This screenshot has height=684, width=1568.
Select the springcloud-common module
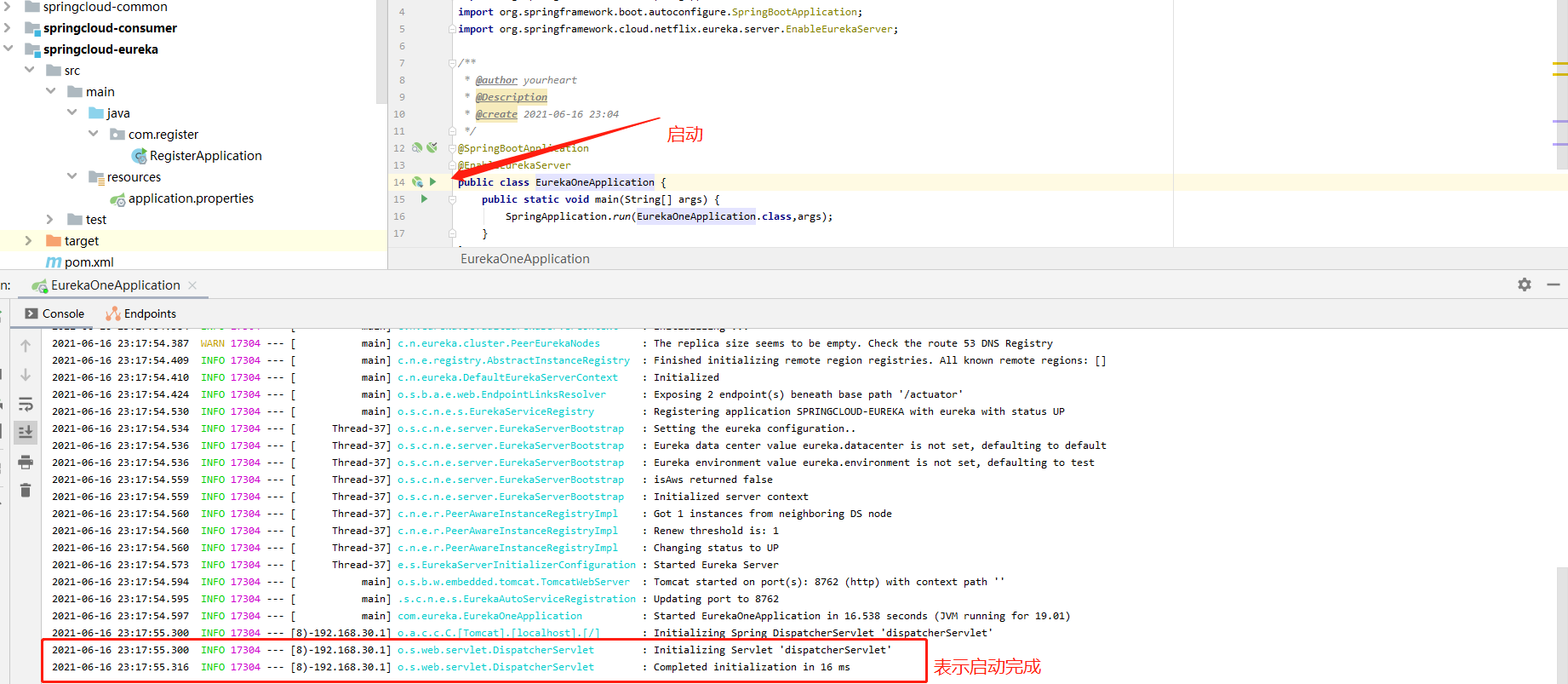105,7
